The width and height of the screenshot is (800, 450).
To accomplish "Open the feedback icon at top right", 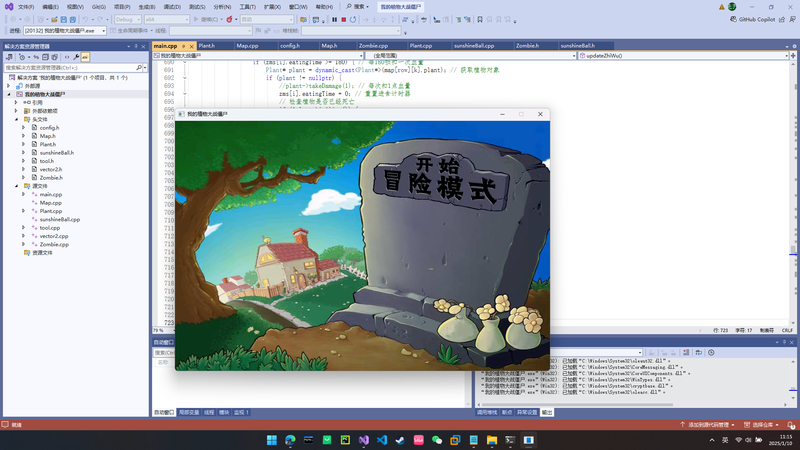I will click(x=792, y=19).
